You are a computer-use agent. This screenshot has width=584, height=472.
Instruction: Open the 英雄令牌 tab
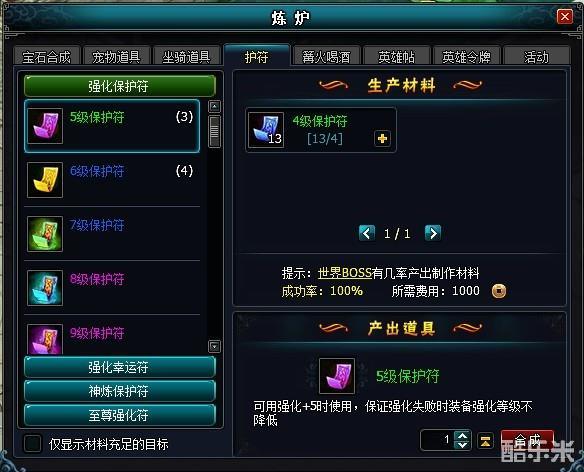[466, 57]
